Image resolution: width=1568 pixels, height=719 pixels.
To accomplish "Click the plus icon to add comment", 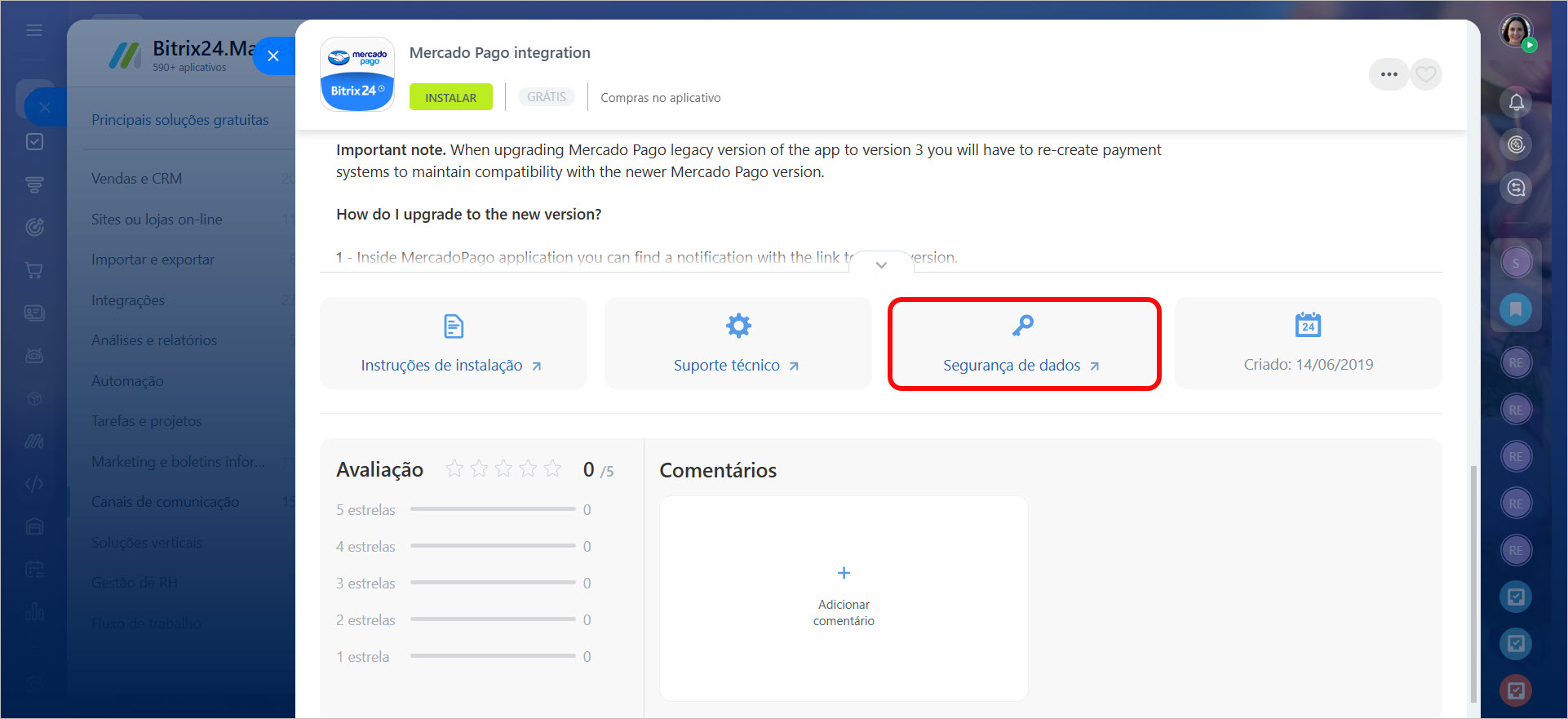I will (x=844, y=573).
